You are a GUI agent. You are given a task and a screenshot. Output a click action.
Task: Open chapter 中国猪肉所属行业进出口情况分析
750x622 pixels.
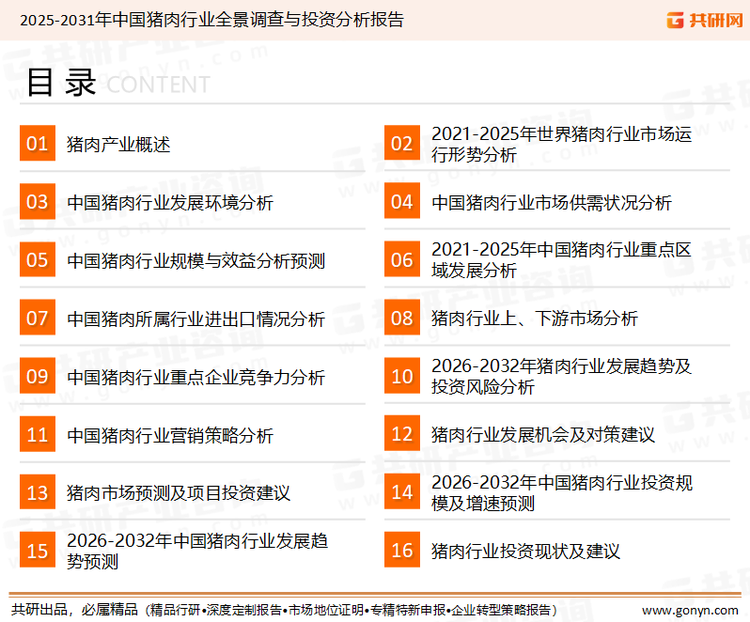pos(196,319)
